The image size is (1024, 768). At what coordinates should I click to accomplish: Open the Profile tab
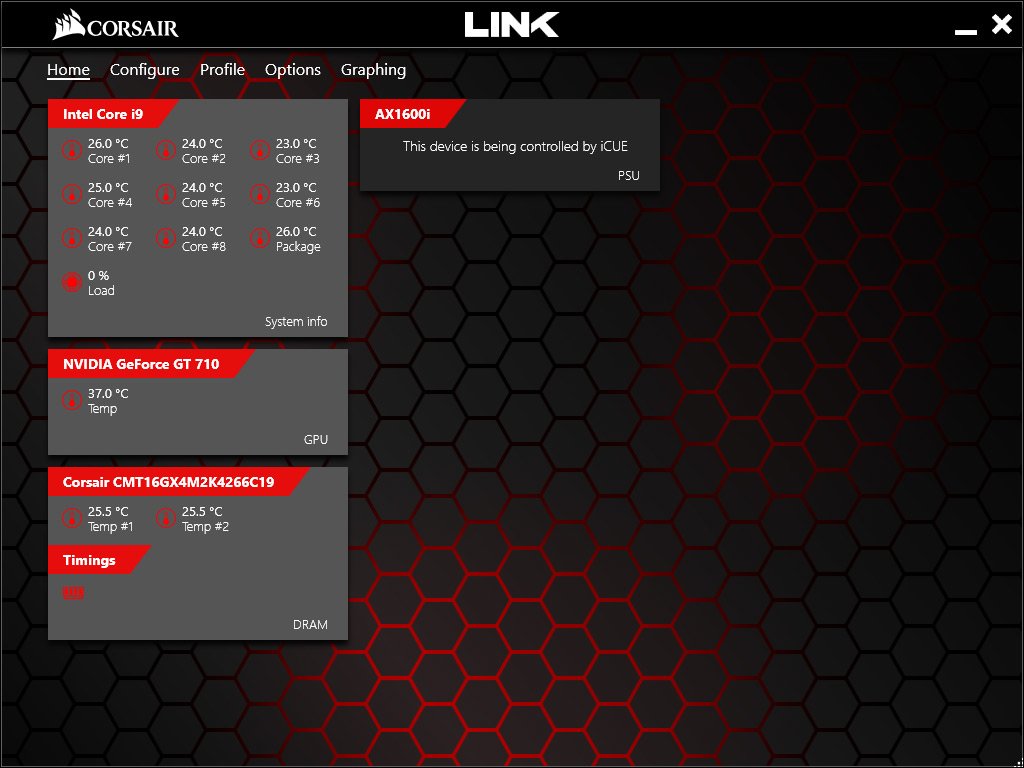coord(222,70)
